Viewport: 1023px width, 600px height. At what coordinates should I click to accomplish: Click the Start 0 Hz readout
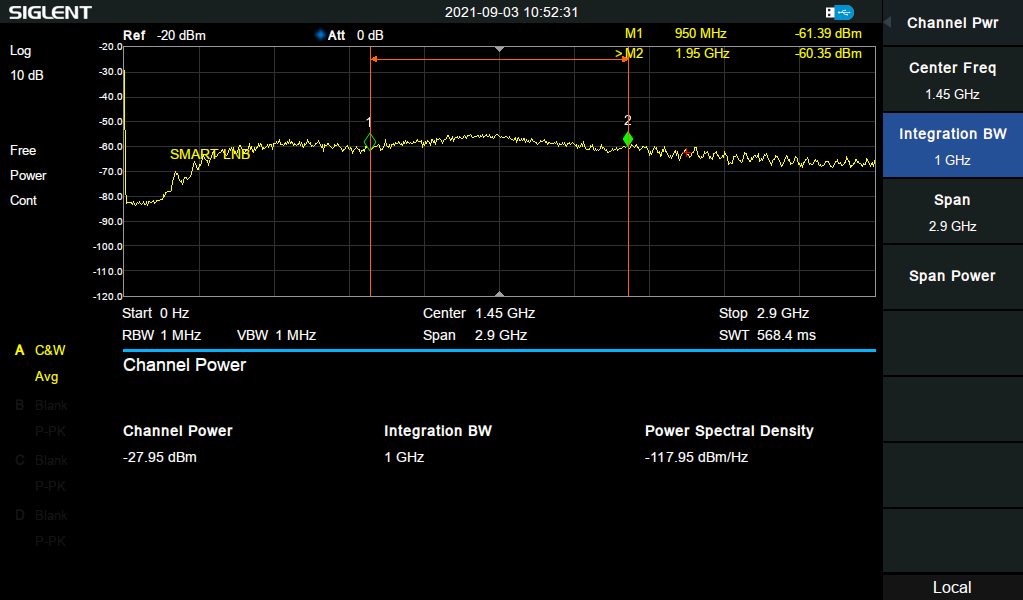pos(155,313)
